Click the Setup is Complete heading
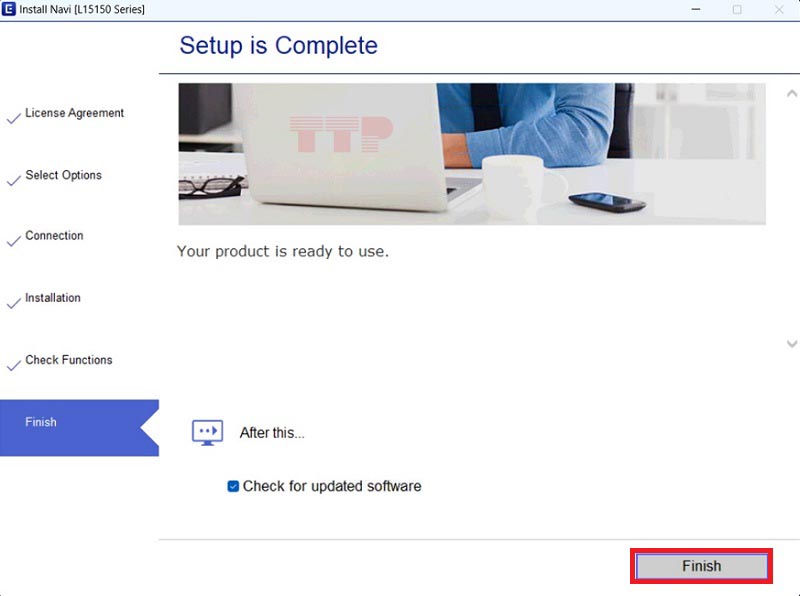 (x=278, y=46)
